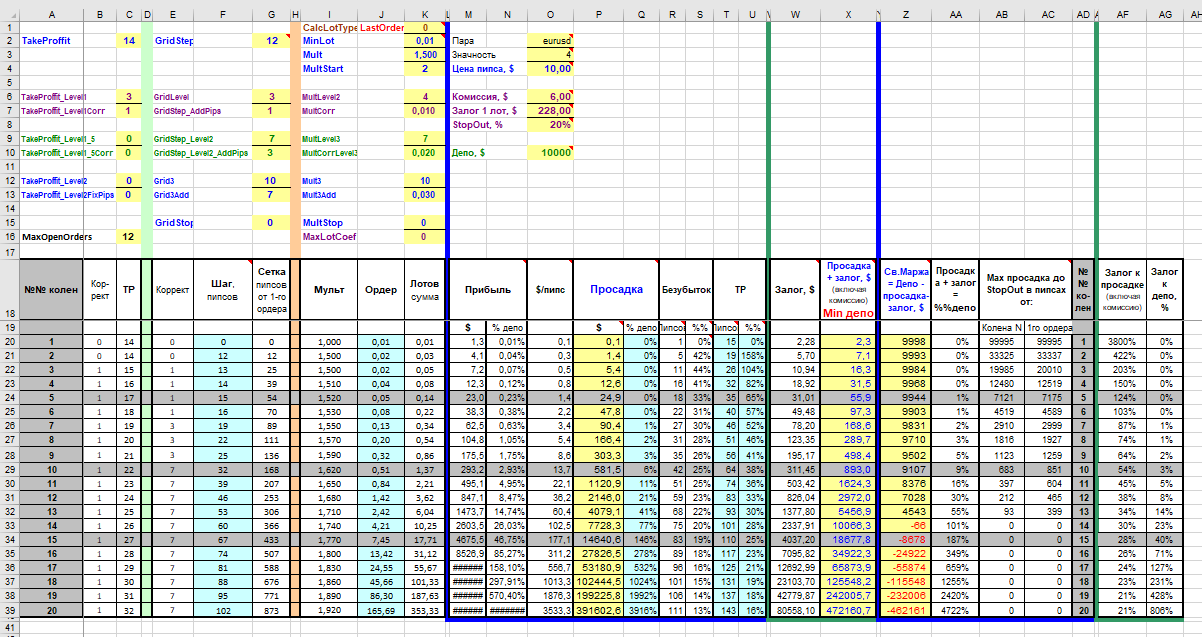Click the GridStep label cell in row 2
Viewport: 1202px width, 637px height.
173,41
